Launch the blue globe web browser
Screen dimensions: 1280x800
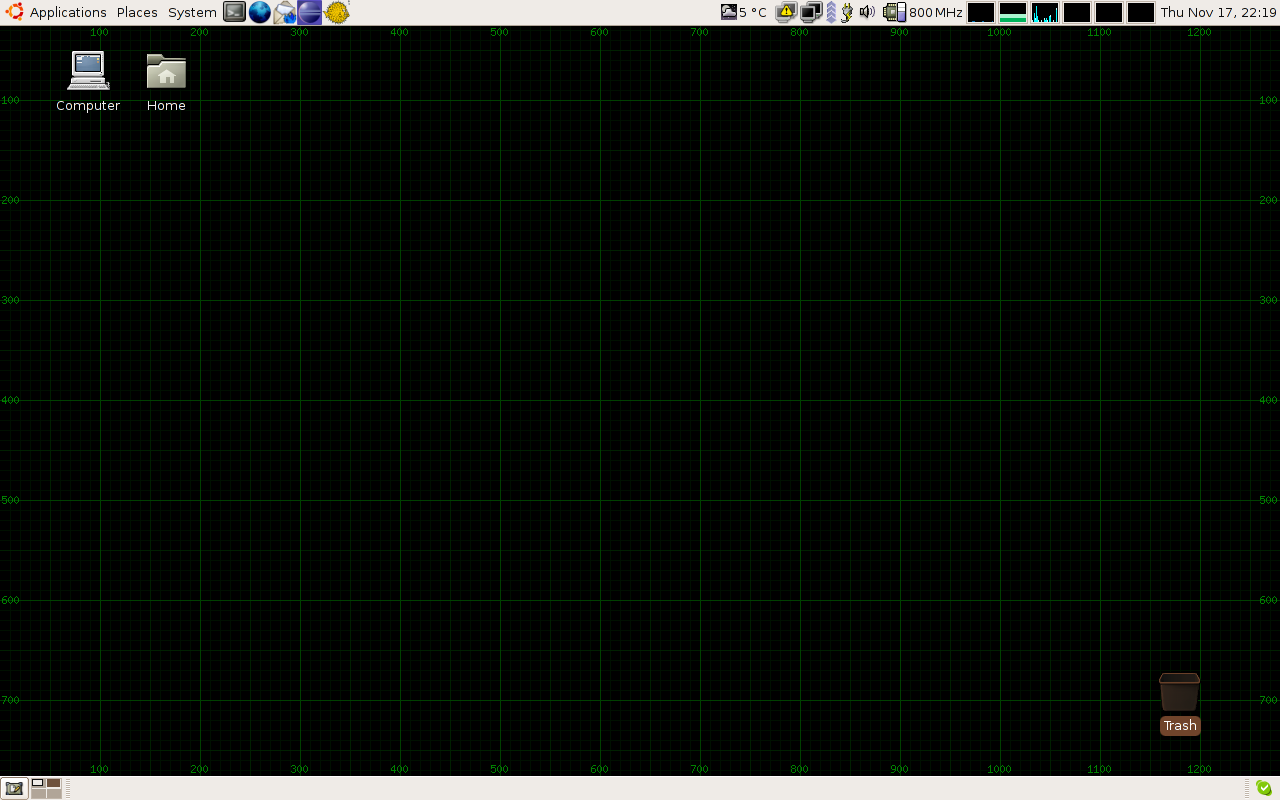tap(260, 12)
